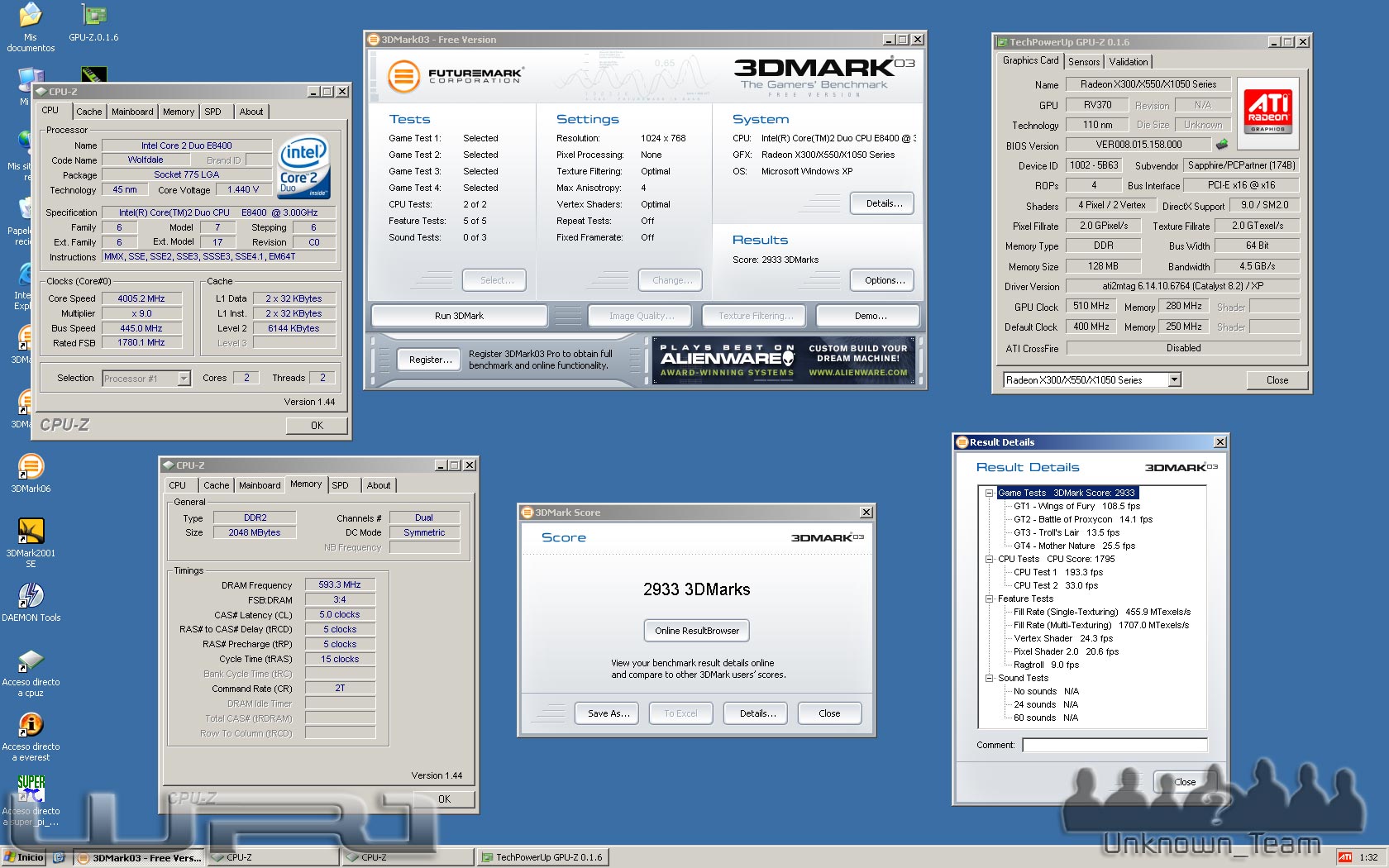Collapse the Sound Tests tree node
1389x868 pixels.
tap(989, 678)
